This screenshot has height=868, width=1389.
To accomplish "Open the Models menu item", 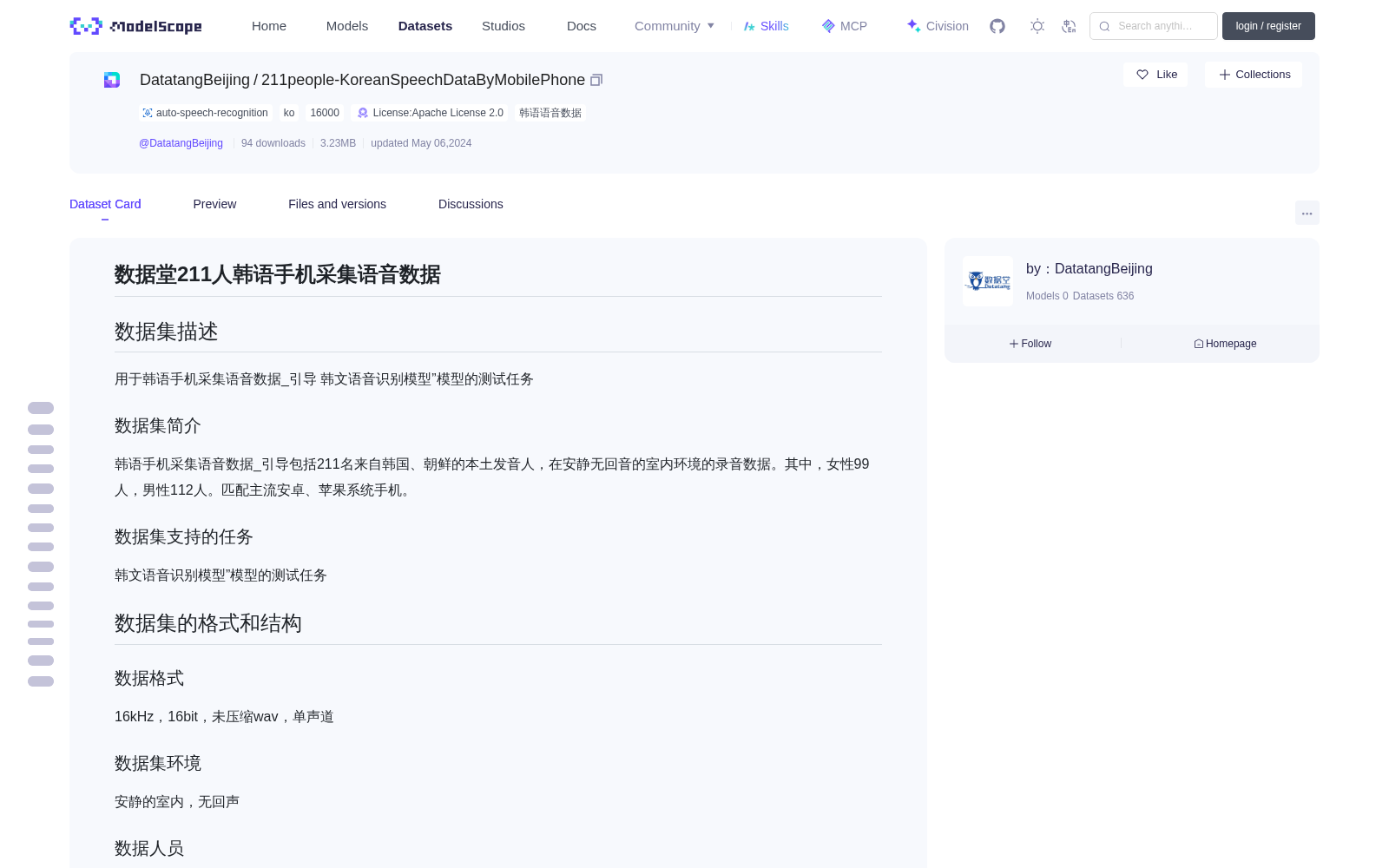I will (347, 26).
